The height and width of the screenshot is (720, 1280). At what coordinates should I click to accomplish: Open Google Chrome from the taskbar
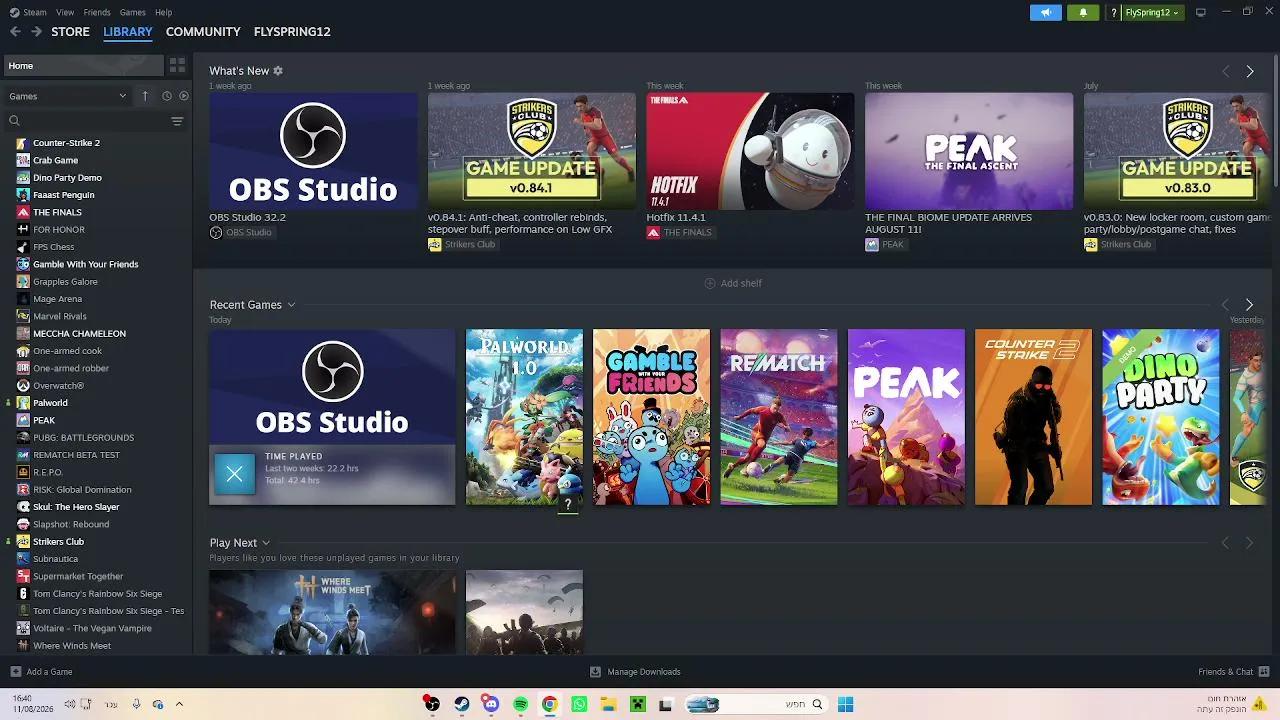(549, 704)
